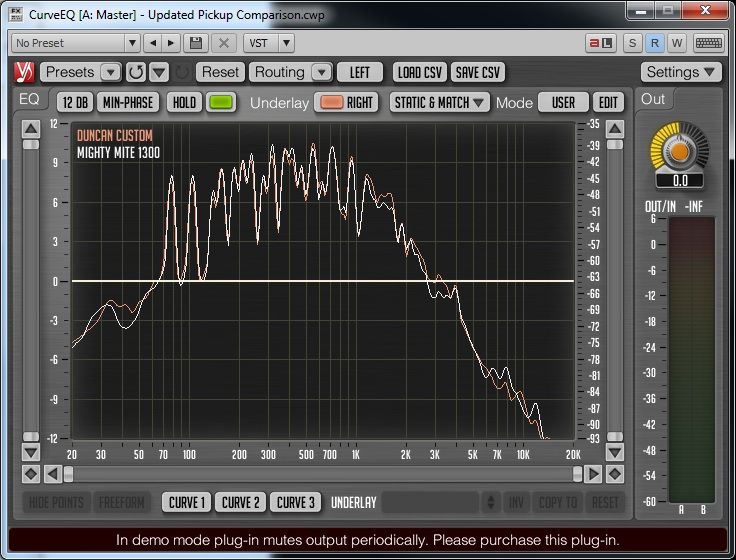Select CURVE 2 button

(x=240, y=502)
